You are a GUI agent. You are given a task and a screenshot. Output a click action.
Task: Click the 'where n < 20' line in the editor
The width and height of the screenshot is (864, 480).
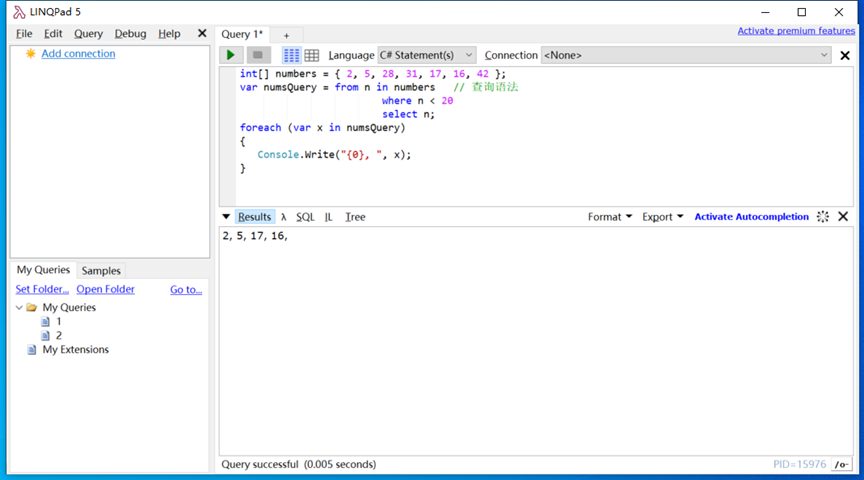tap(417, 101)
